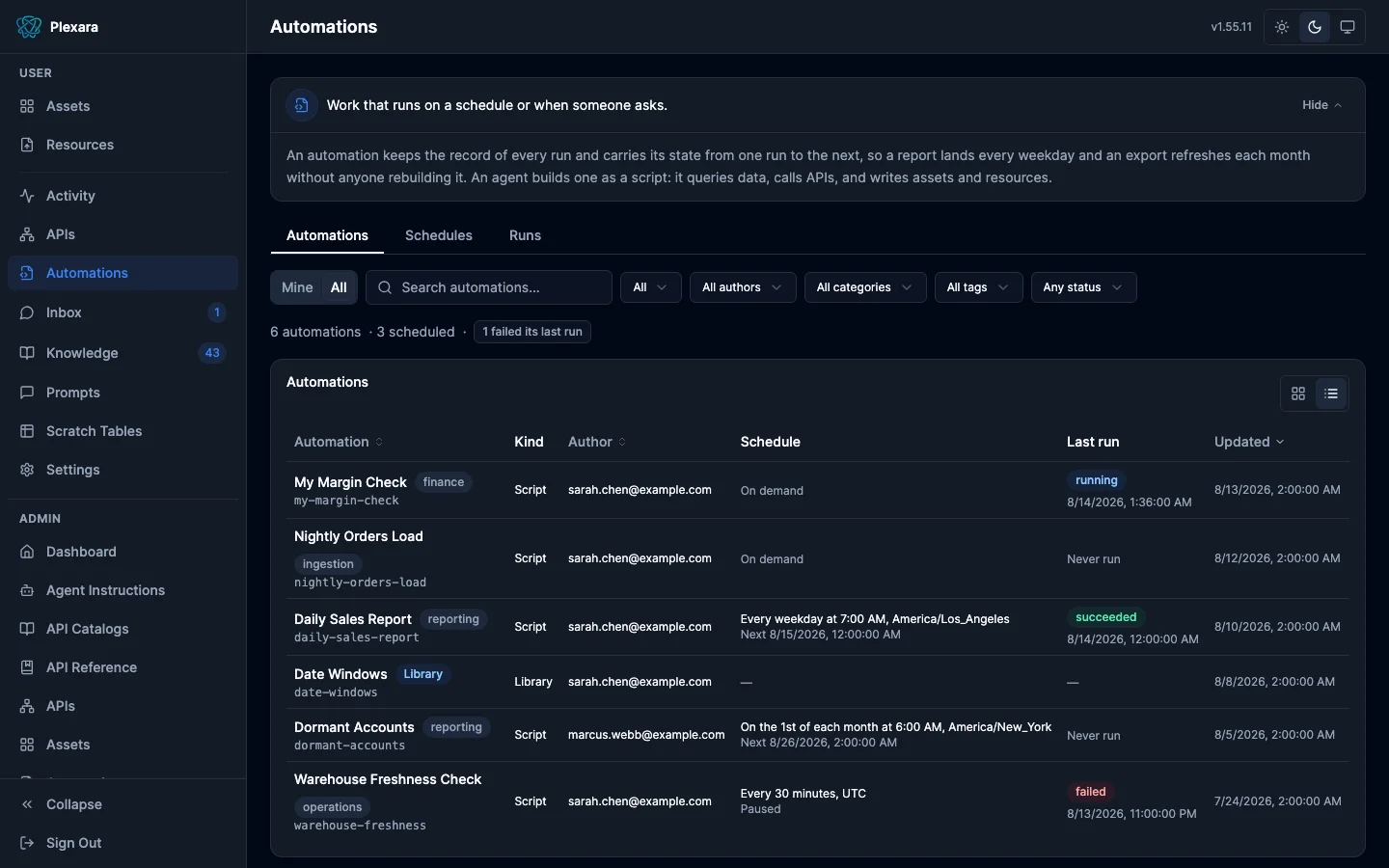Switch to the Runs tab
The image size is (1389, 868).
pyautogui.click(x=525, y=235)
